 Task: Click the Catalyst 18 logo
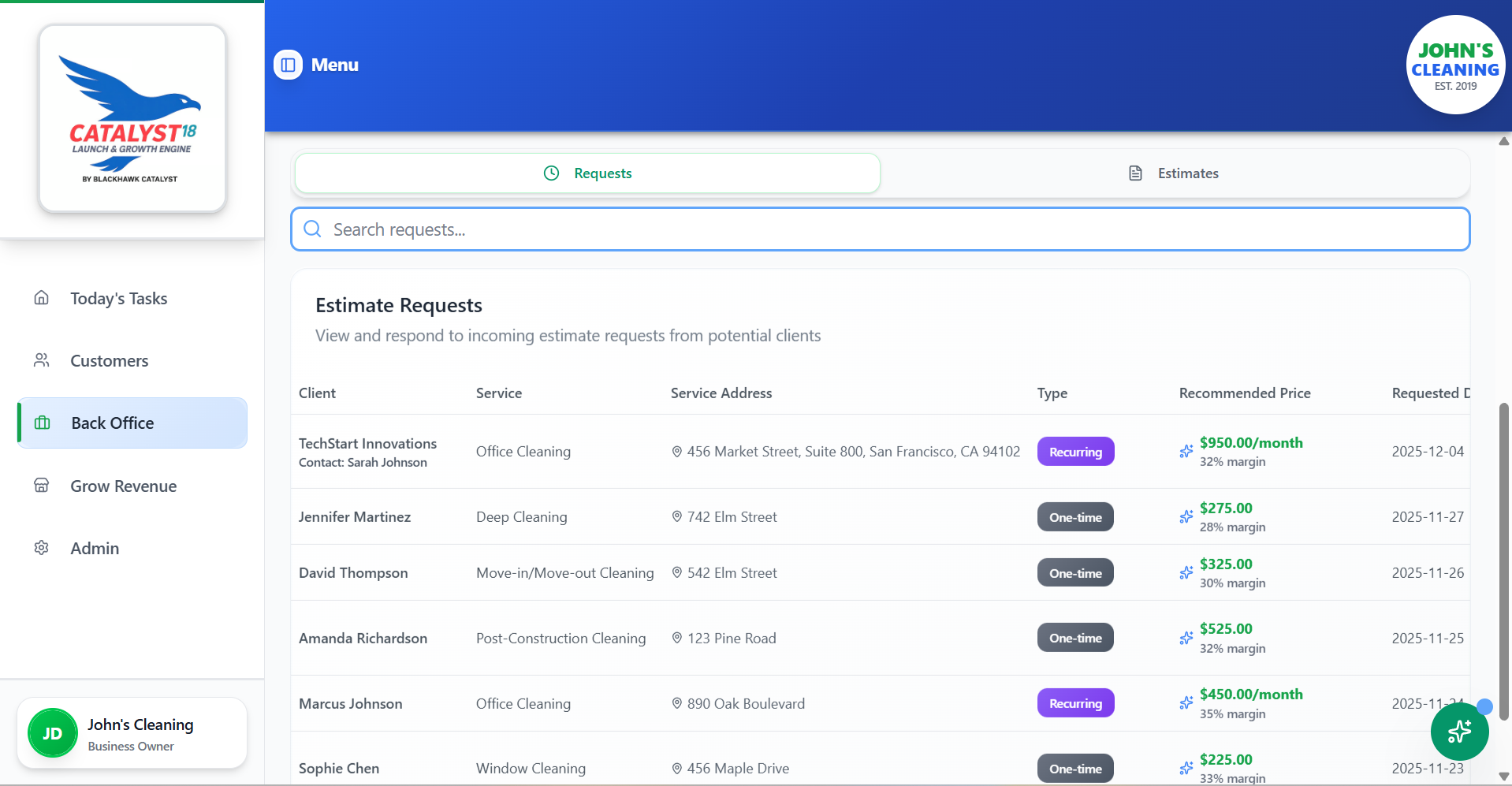tap(132, 118)
